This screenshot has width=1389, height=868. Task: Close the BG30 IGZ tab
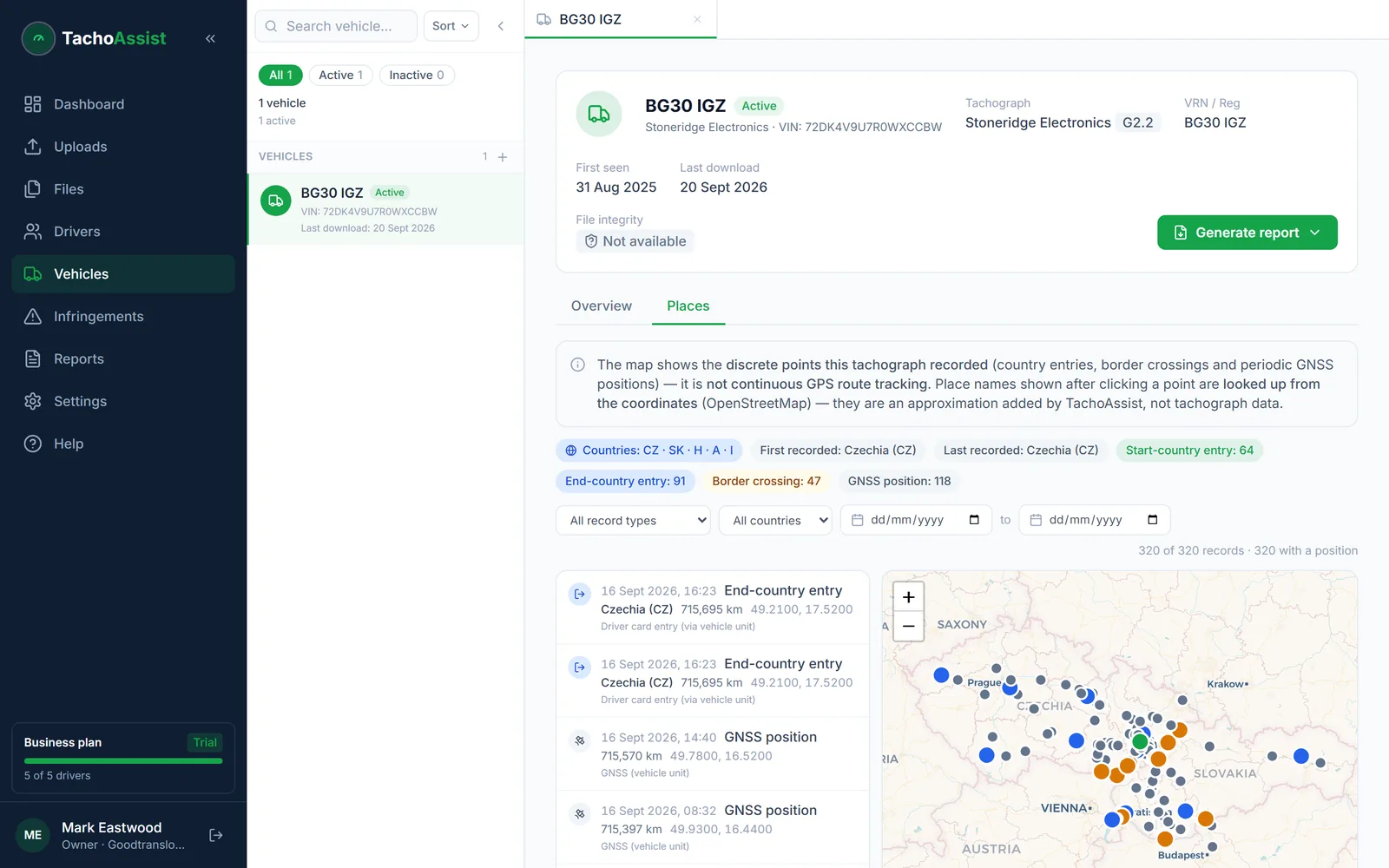[697, 19]
